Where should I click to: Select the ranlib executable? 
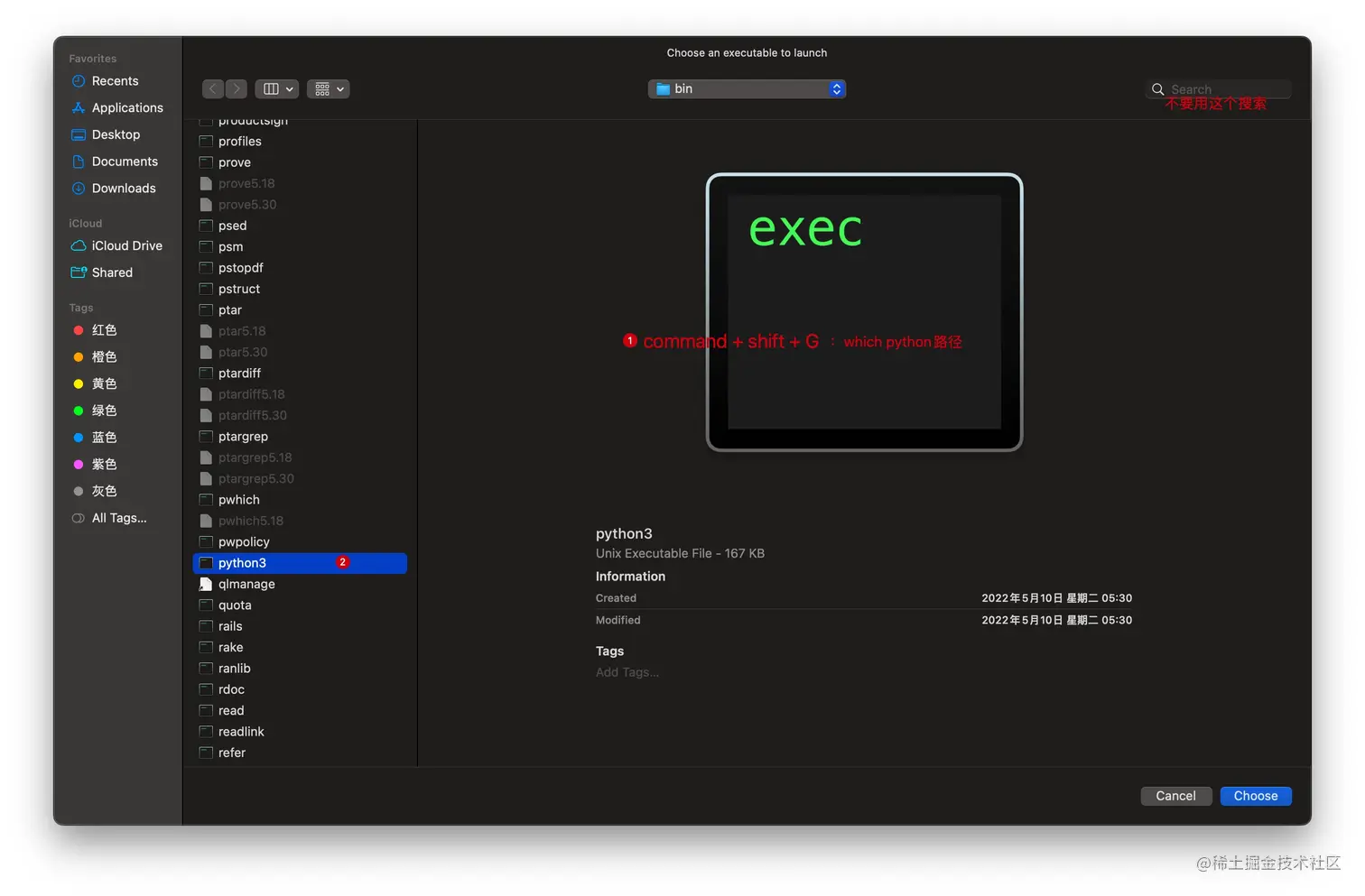pos(300,668)
